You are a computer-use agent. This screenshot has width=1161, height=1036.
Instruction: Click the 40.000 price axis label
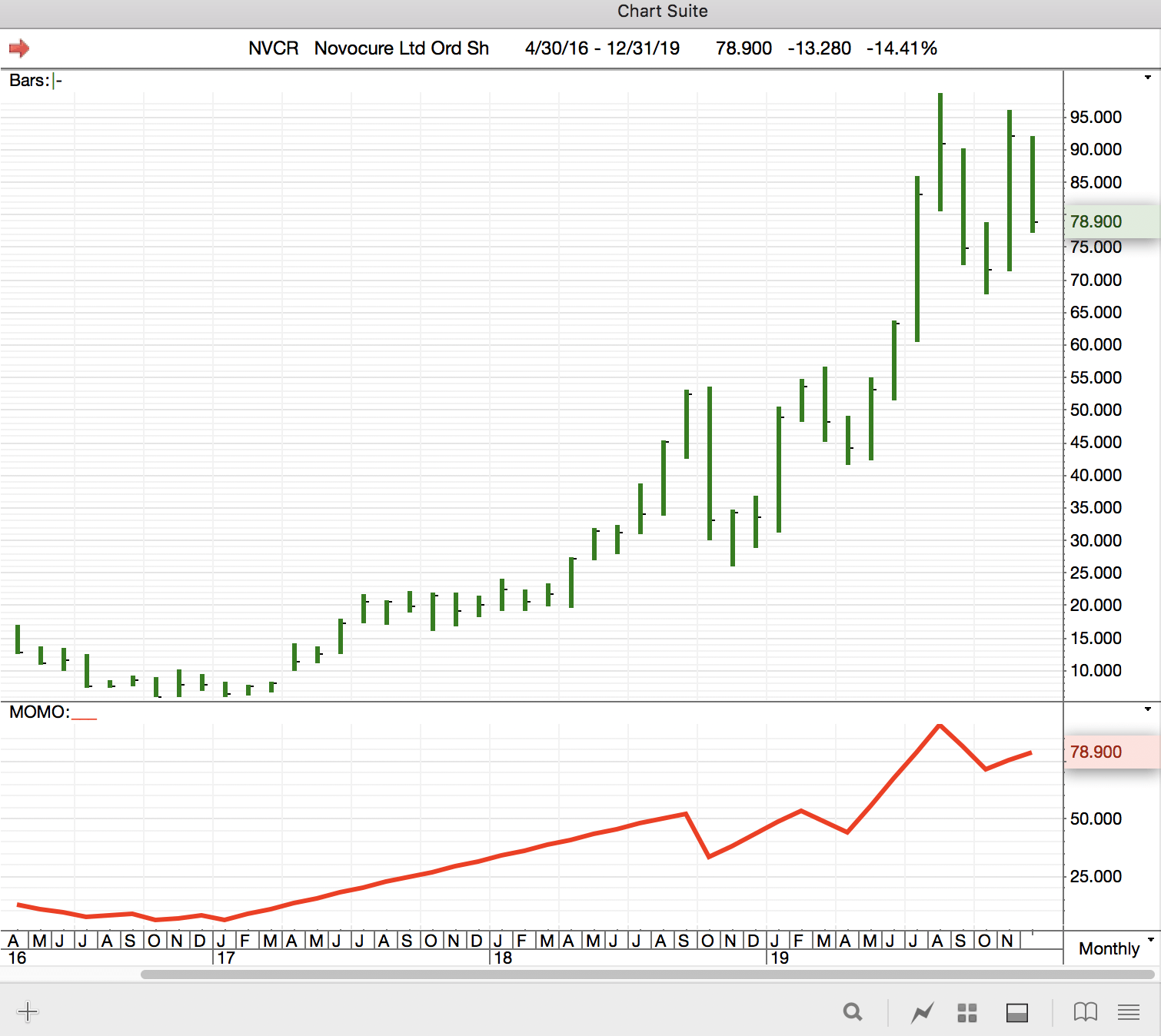coord(1096,475)
